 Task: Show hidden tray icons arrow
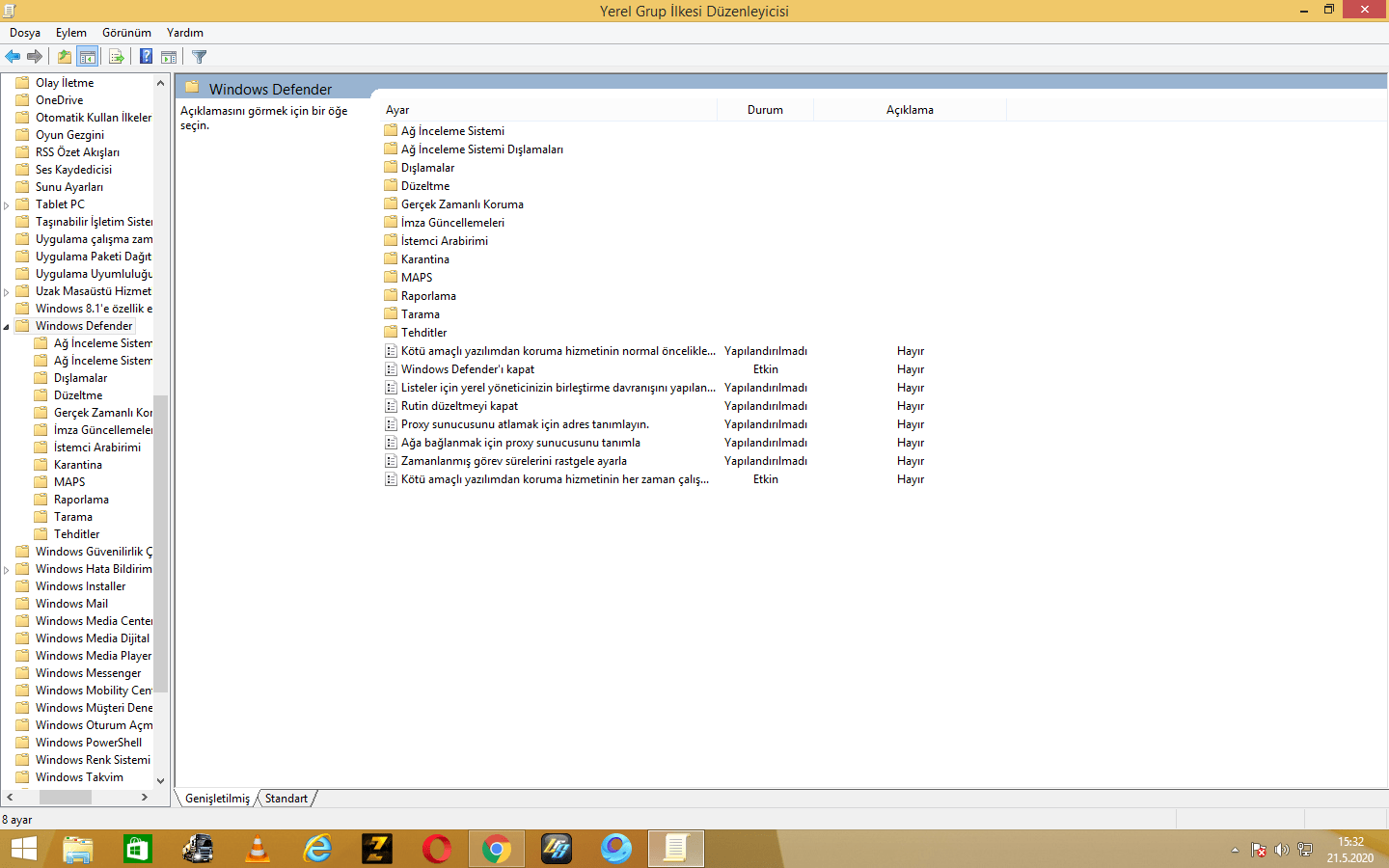1235,850
